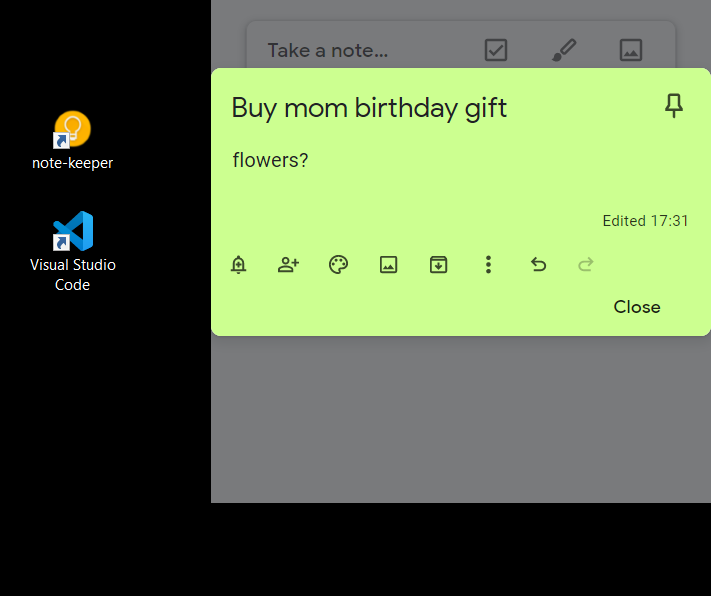This screenshot has width=711, height=596.
Task: Click the note body text flowers?
Action: pos(270,160)
